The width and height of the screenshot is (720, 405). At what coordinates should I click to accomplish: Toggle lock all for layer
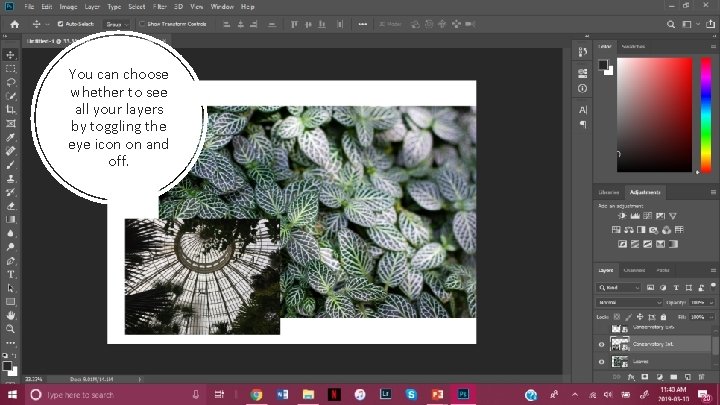point(663,317)
